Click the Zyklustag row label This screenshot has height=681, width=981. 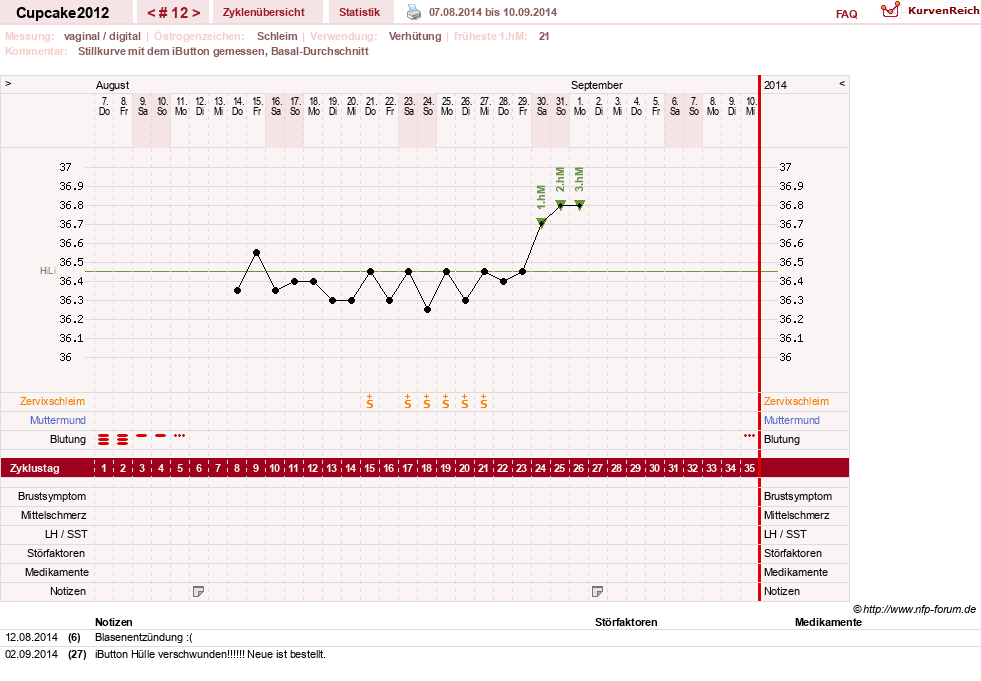[34, 468]
